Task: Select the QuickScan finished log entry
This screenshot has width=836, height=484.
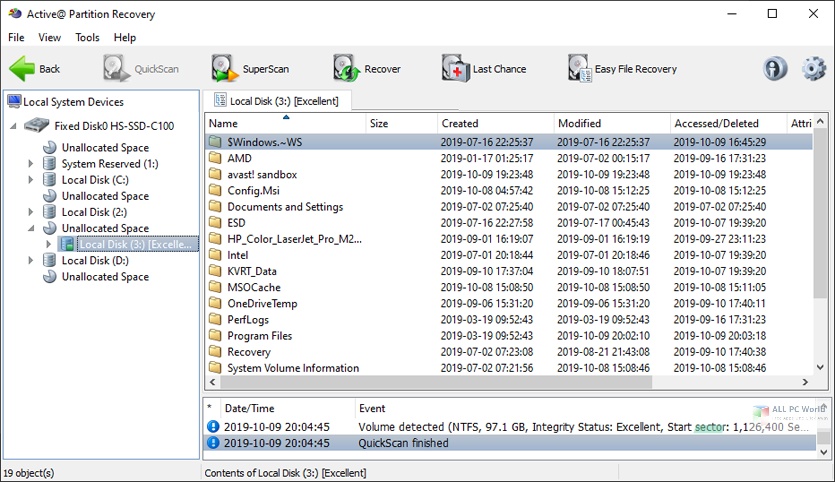Action: (403, 443)
